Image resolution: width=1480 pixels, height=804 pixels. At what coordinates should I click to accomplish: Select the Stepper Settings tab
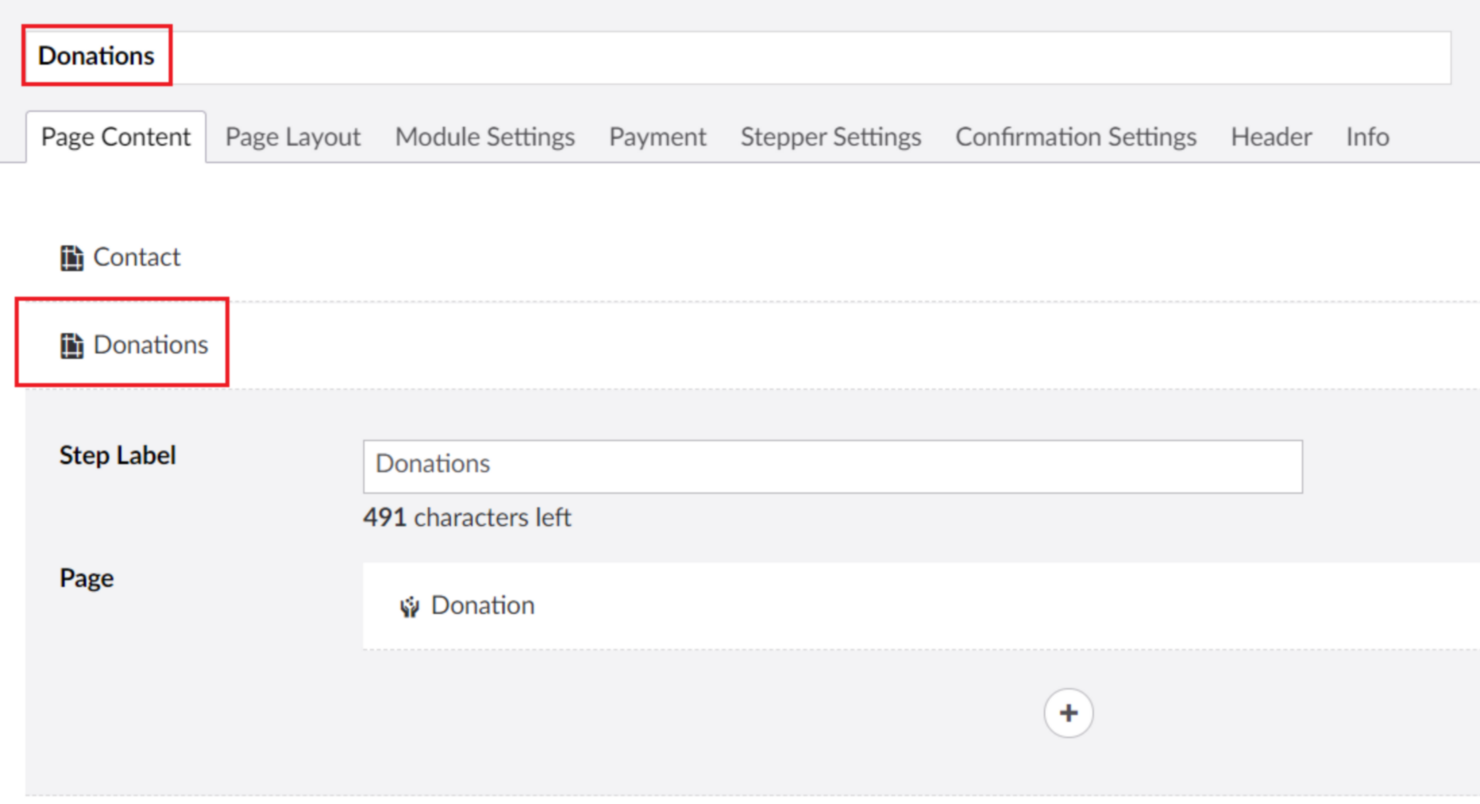pyautogui.click(x=831, y=137)
